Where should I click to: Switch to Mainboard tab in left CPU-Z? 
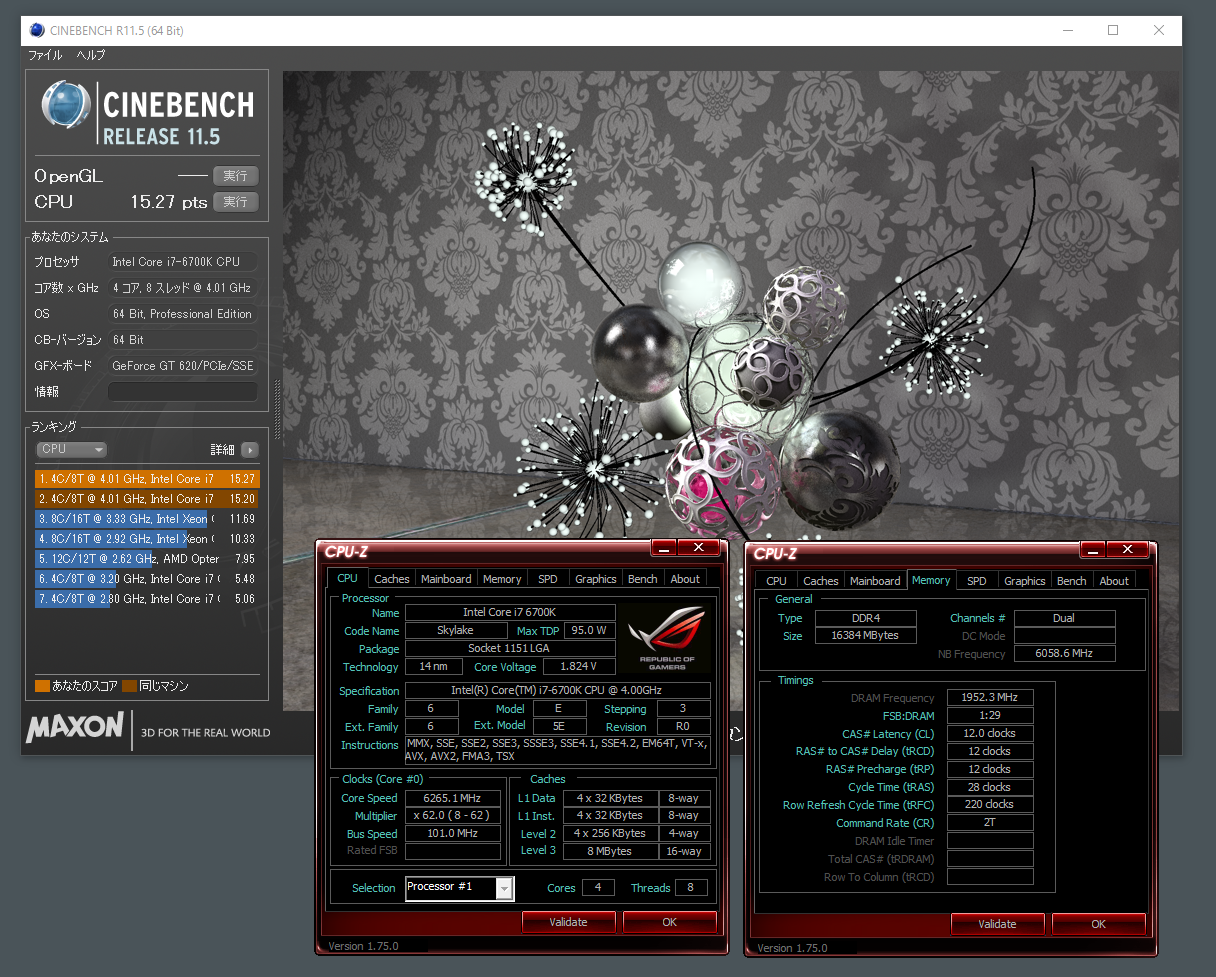(x=446, y=579)
